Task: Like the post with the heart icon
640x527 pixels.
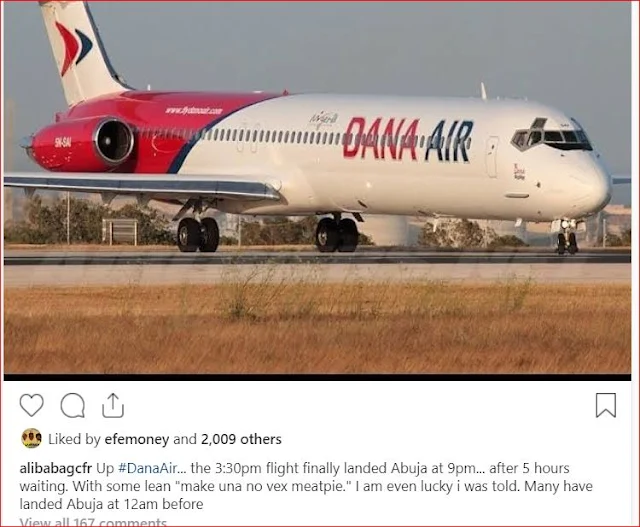Action: tap(31, 405)
